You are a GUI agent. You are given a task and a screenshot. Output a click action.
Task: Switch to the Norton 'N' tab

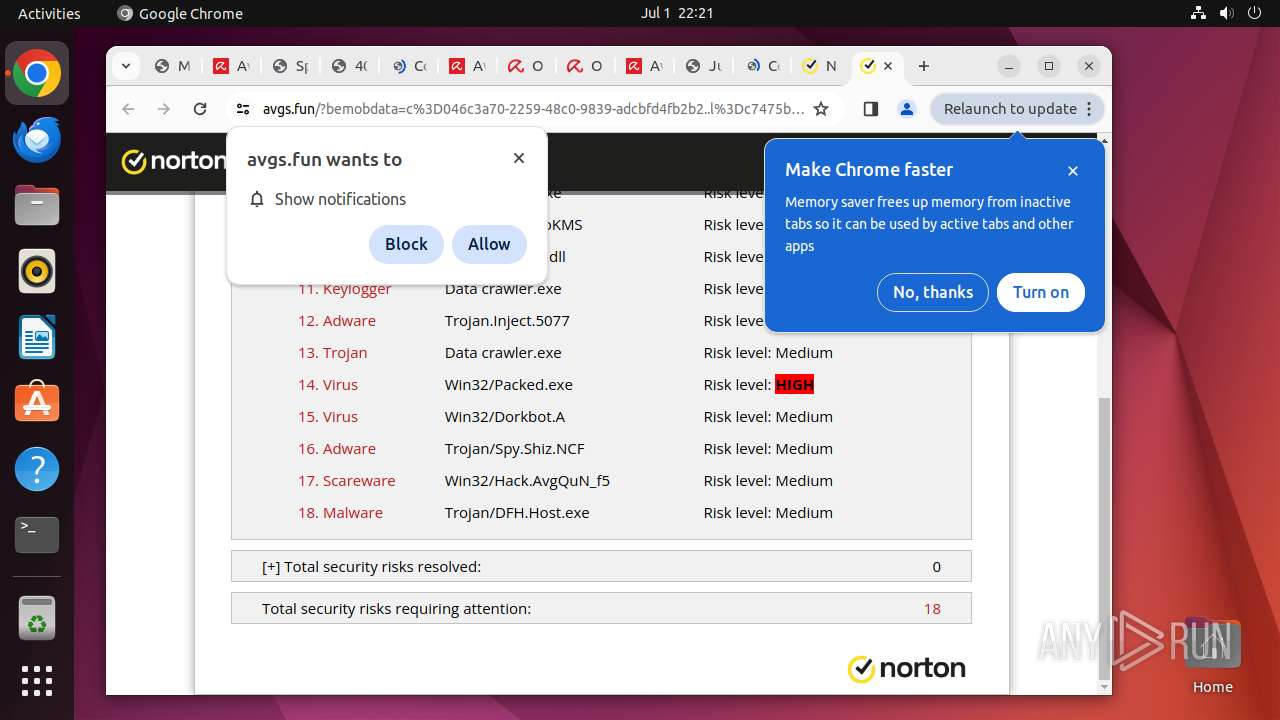click(x=820, y=66)
